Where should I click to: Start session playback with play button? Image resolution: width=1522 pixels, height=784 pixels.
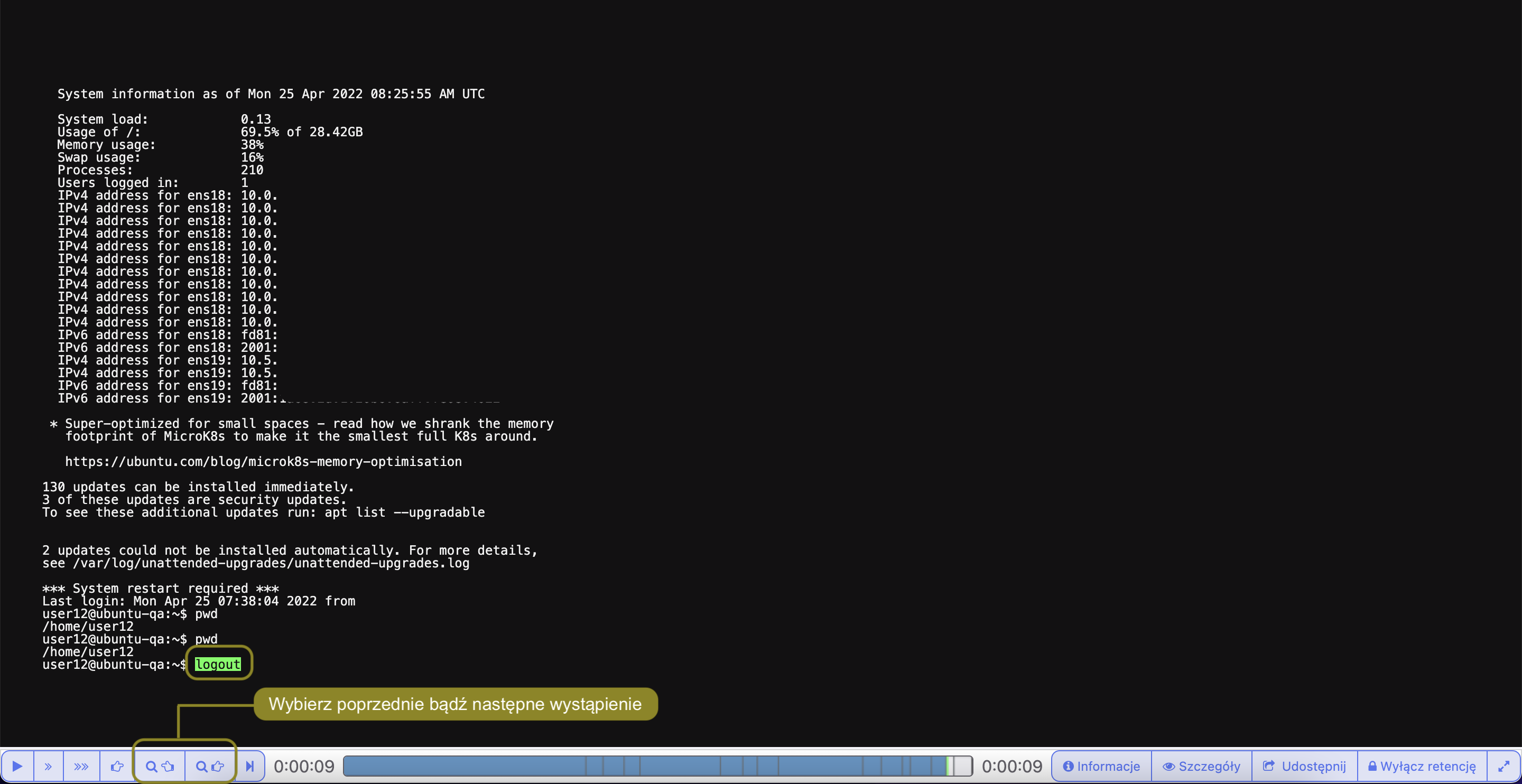pos(17,766)
